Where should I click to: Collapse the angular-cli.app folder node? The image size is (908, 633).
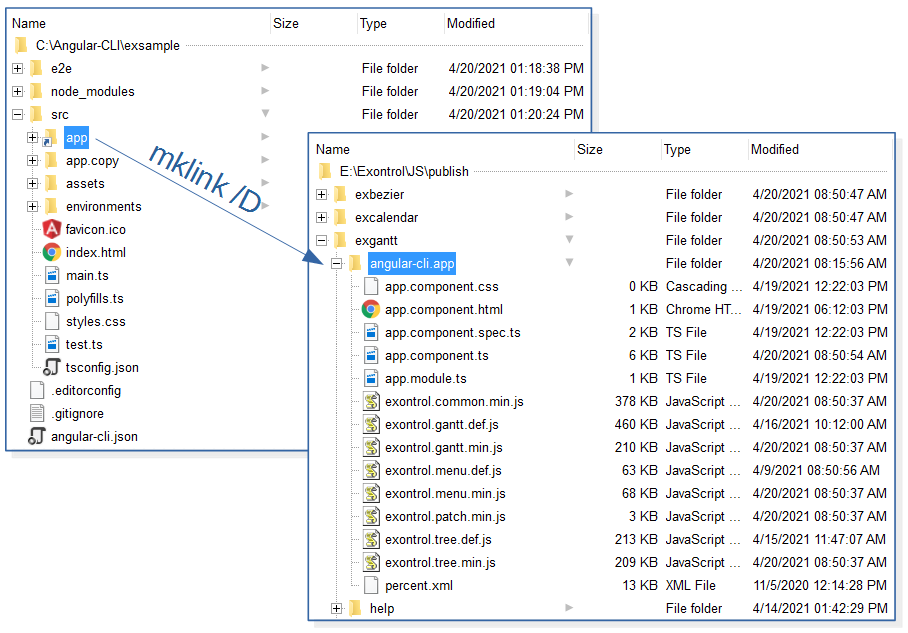coord(337,263)
